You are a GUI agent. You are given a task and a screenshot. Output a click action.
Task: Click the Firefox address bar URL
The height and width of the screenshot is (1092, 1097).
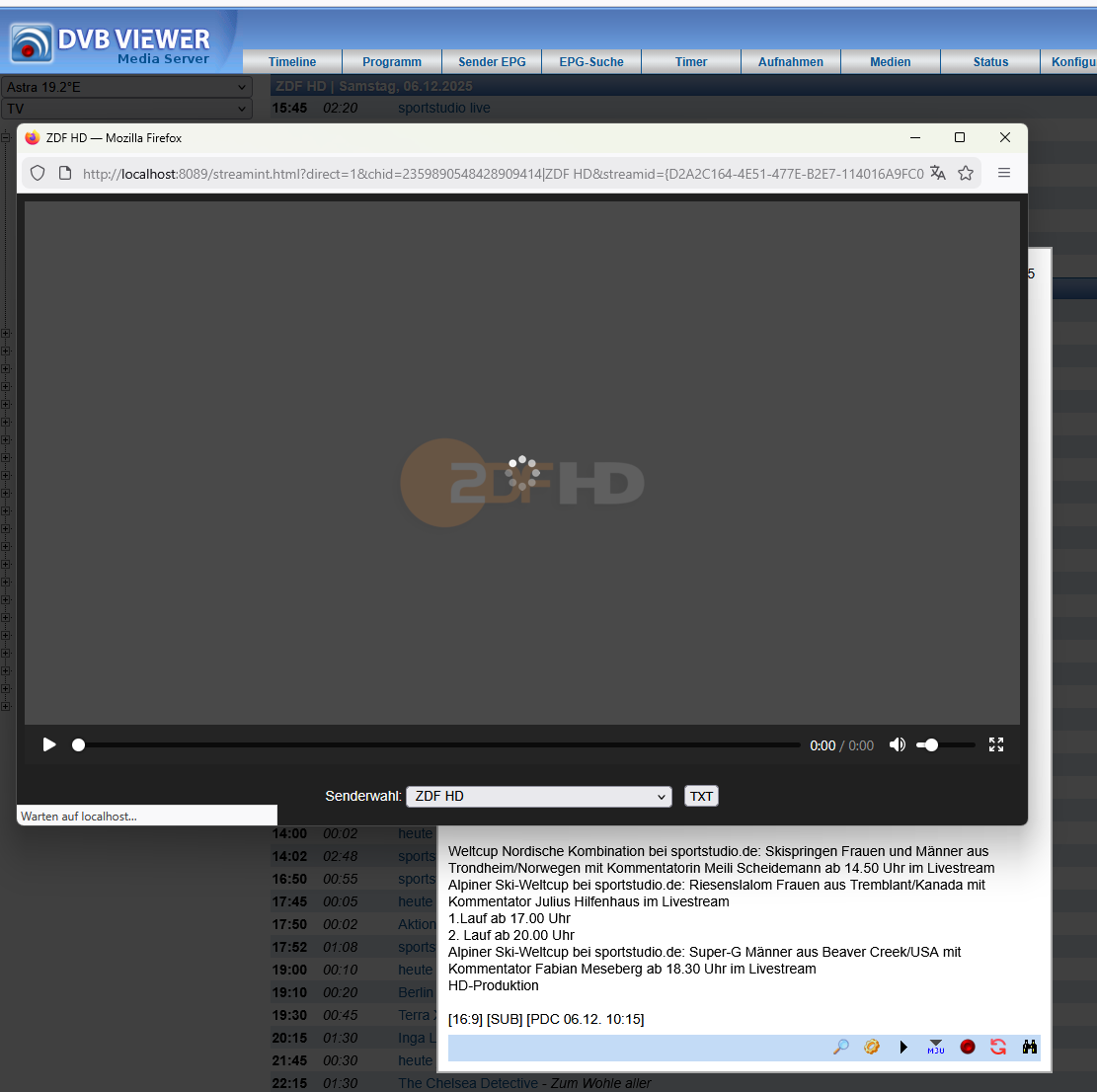point(503,174)
